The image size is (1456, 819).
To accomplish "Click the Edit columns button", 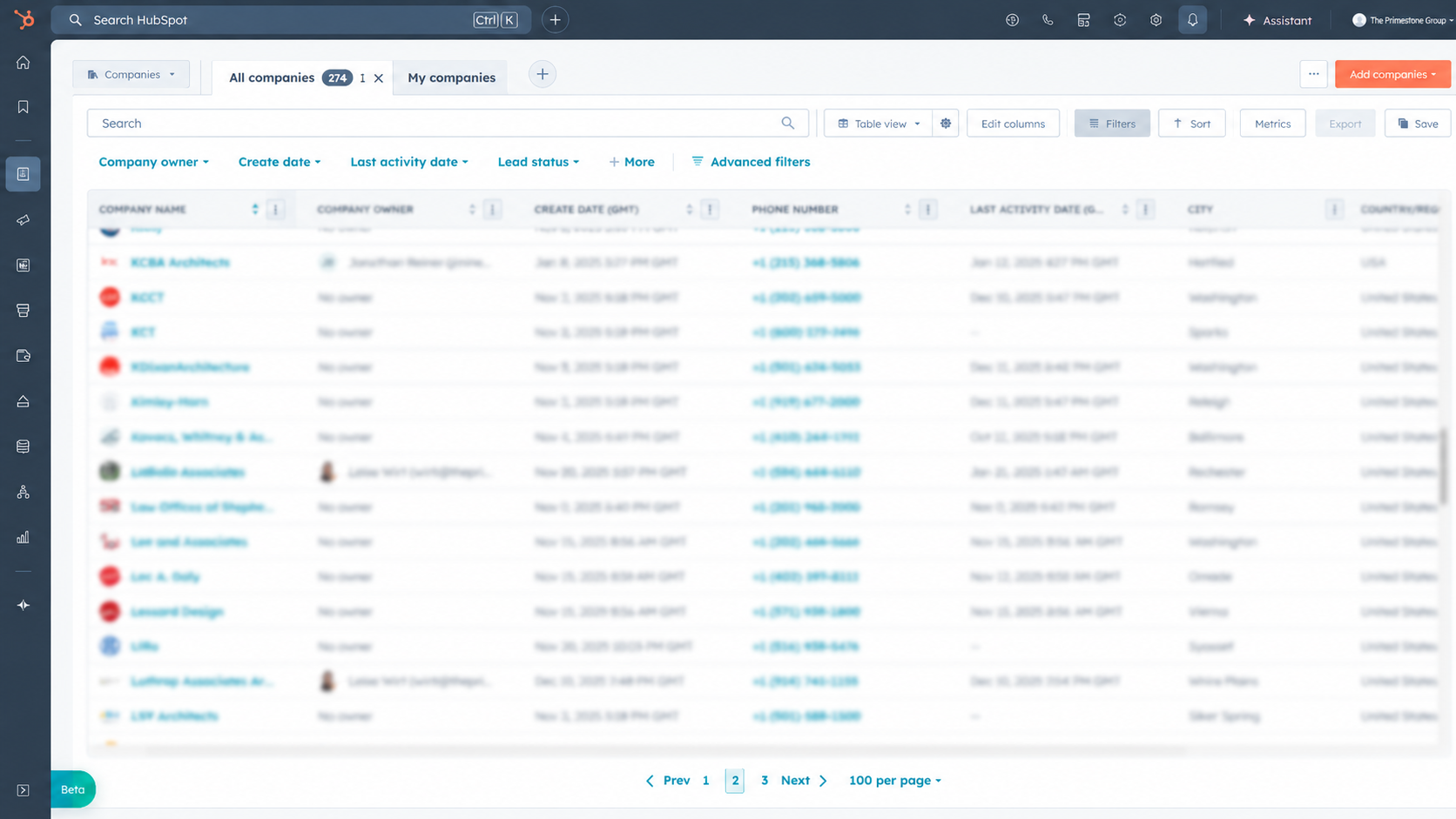I will [1013, 124].
